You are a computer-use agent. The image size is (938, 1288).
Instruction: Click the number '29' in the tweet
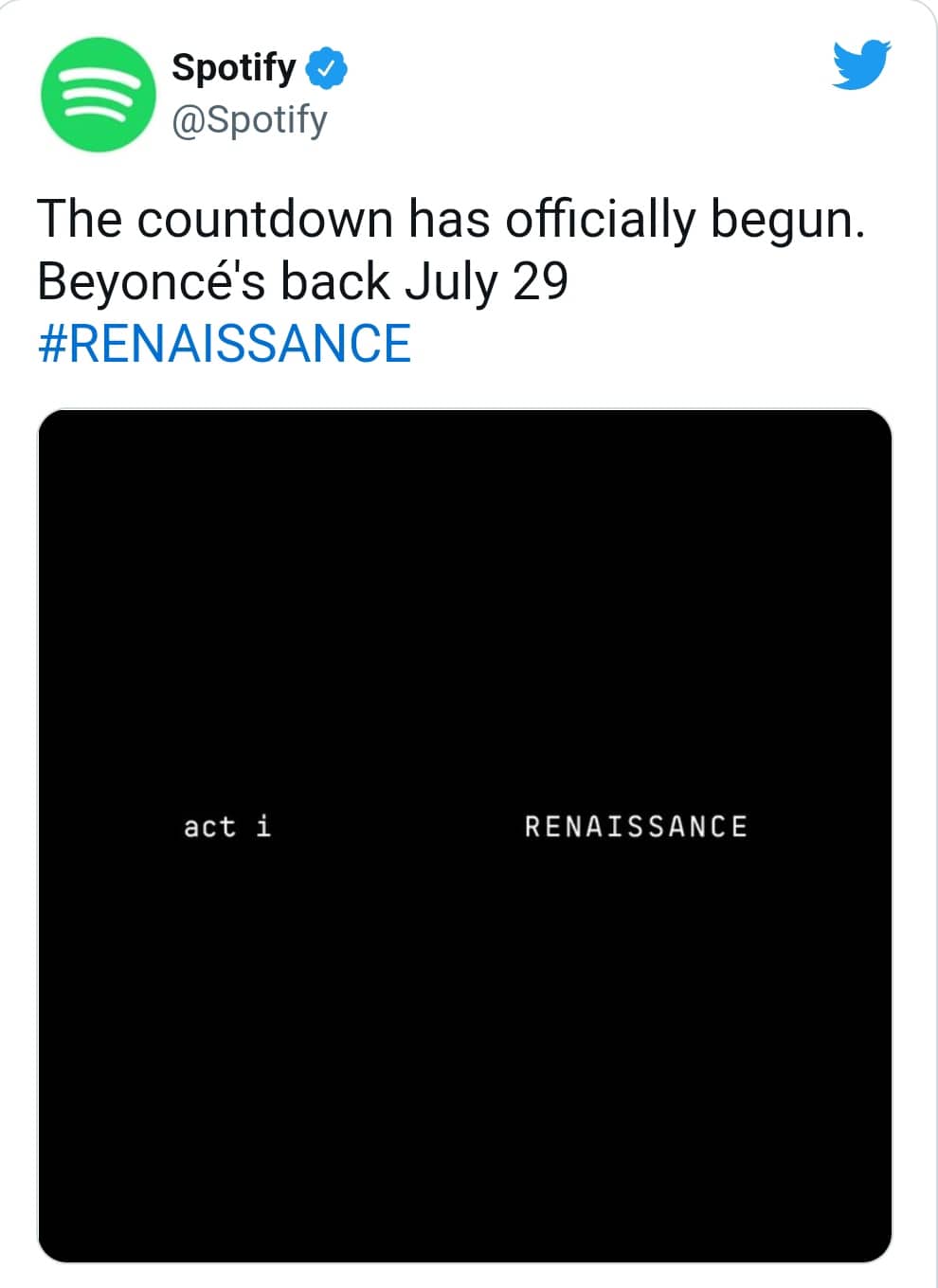[x=540, y=281]
